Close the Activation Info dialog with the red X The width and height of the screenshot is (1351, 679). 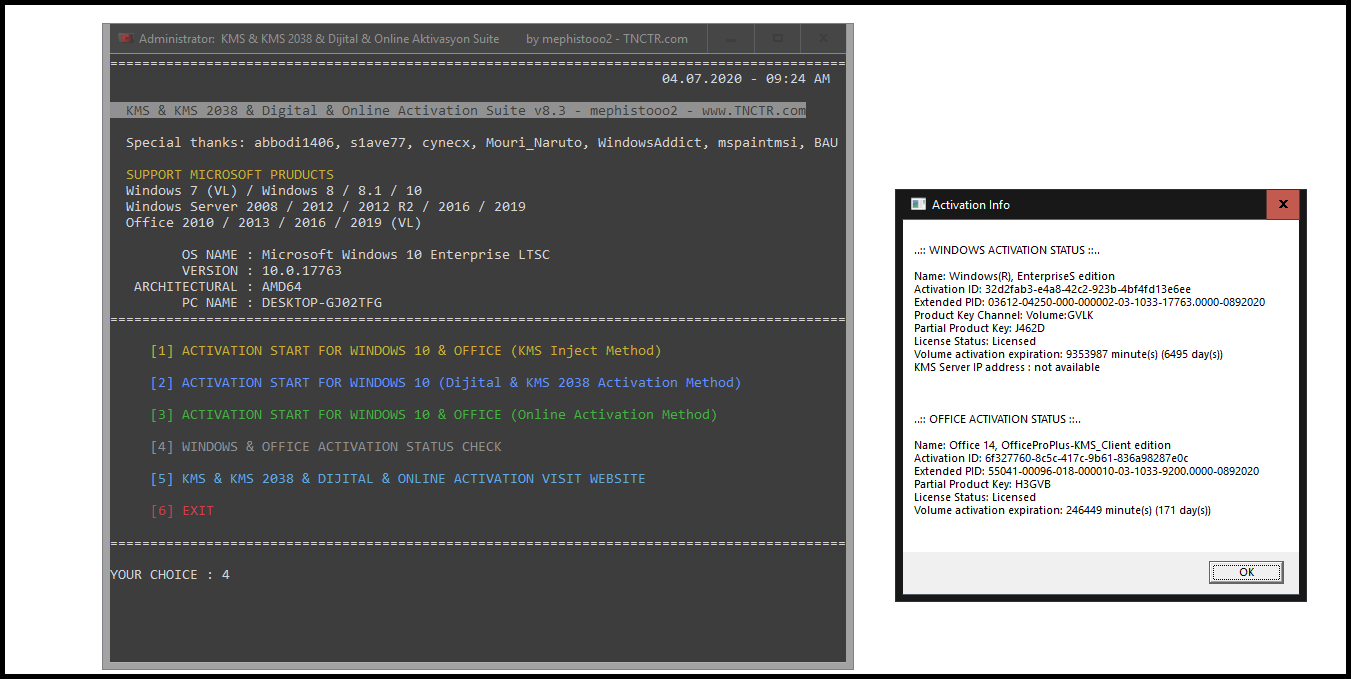1282,204
